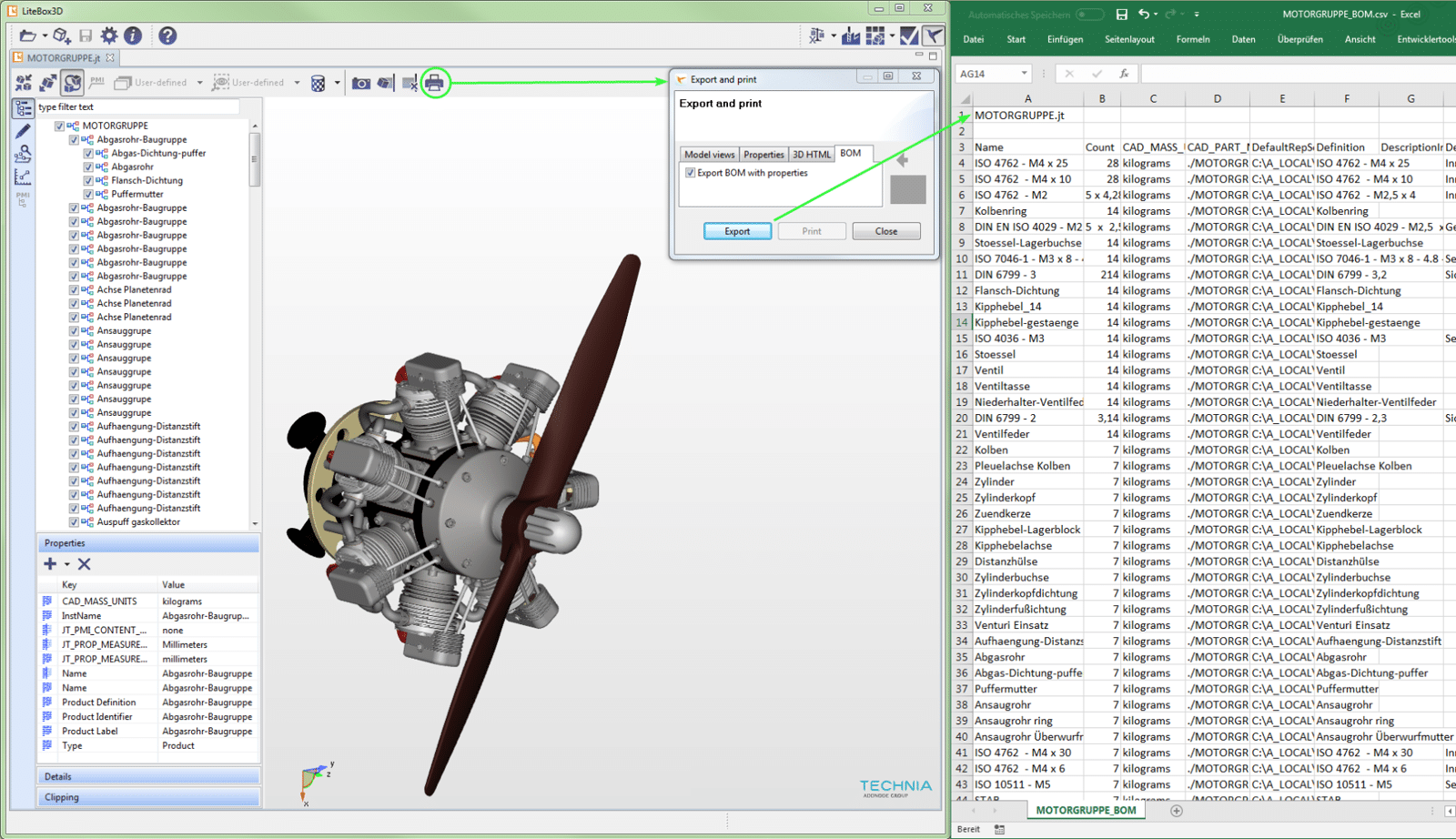The width and height of the screenshot is (1456, 839).
Task: Click the Export button
Action: [737, 231]
